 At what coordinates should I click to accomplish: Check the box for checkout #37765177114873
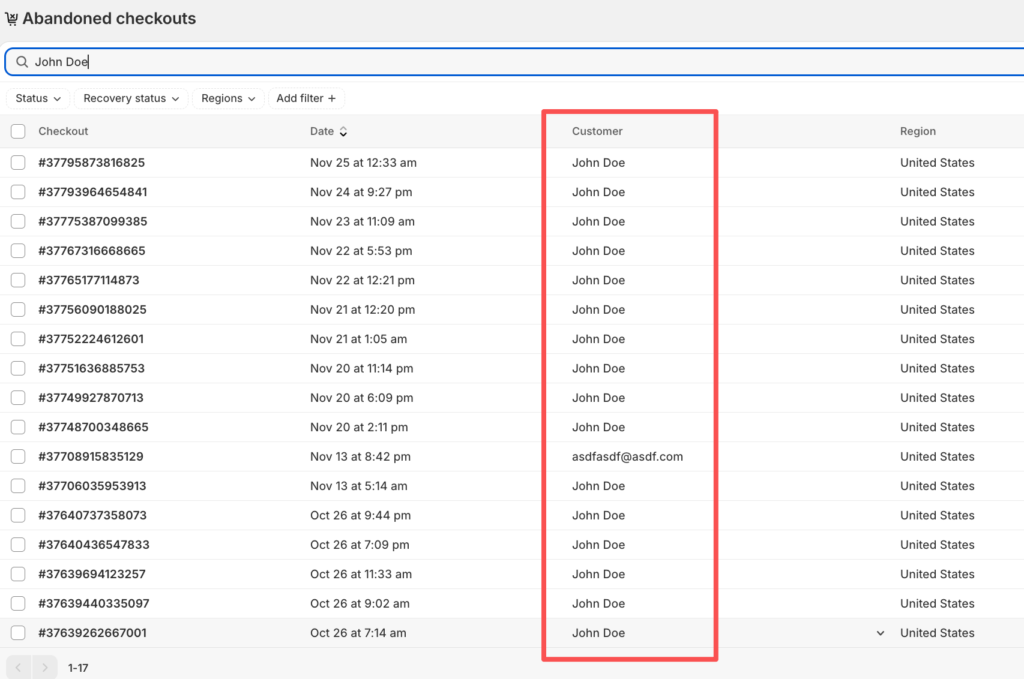[x=18, y=280]
